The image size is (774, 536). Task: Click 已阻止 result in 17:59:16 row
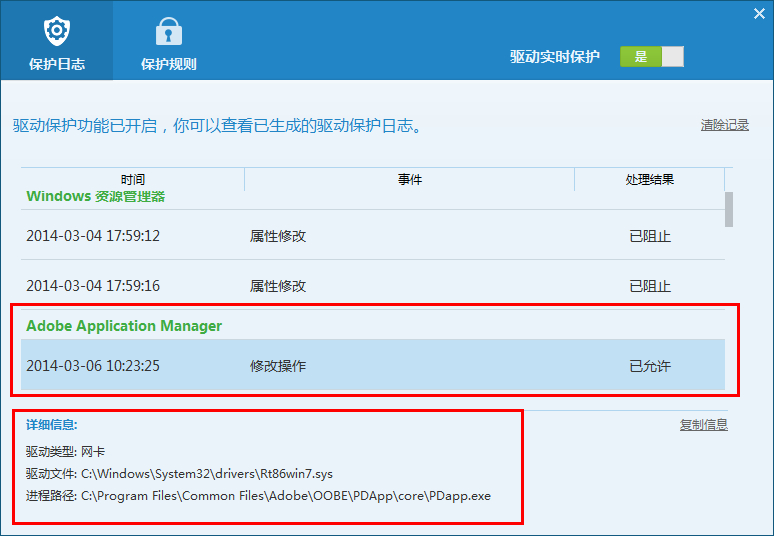point(650,286)
